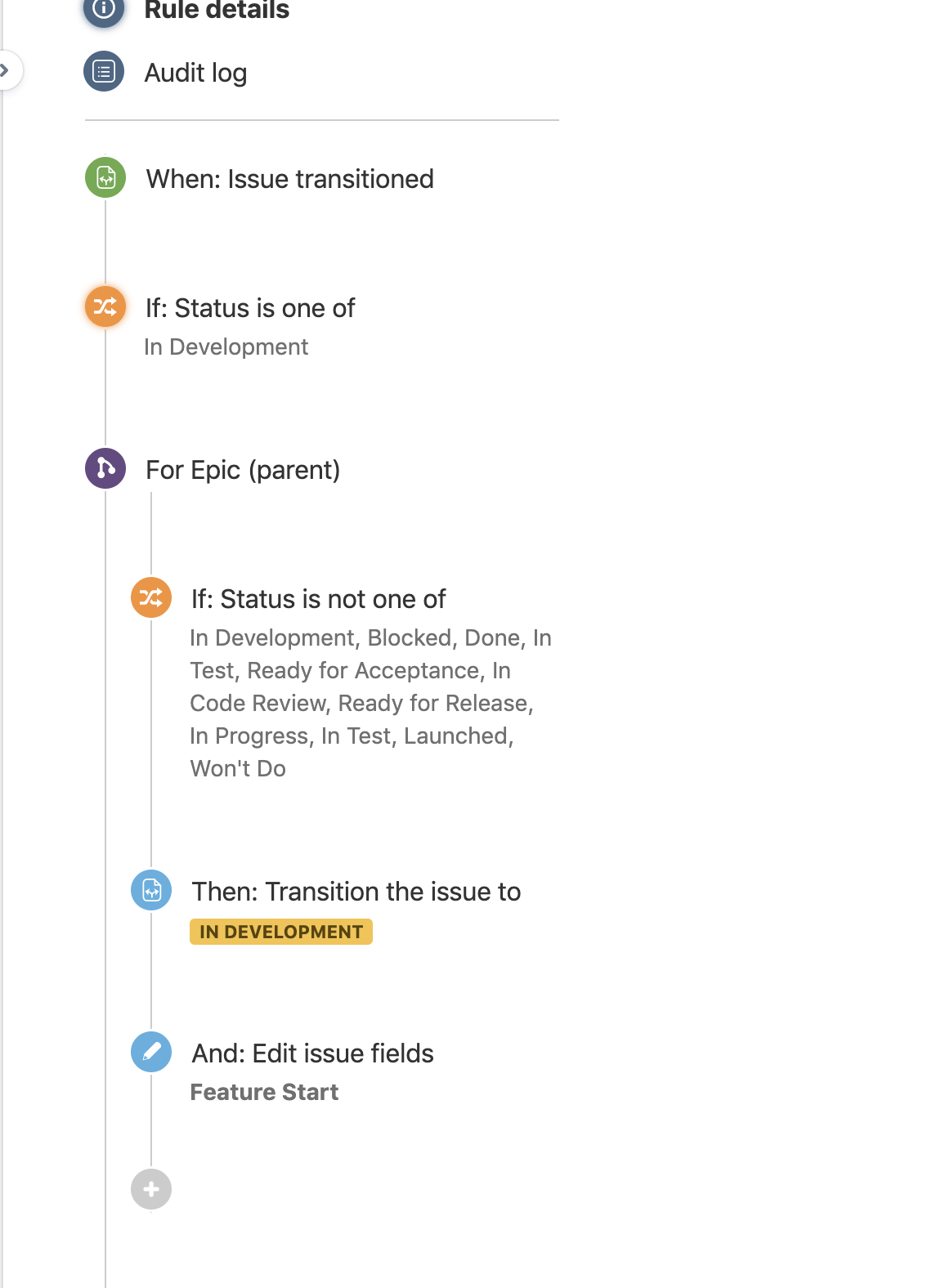This screenshot has height=1288, width=932.
Task: Click the orange Status is one of condition icon
Action: pos(105,306)
